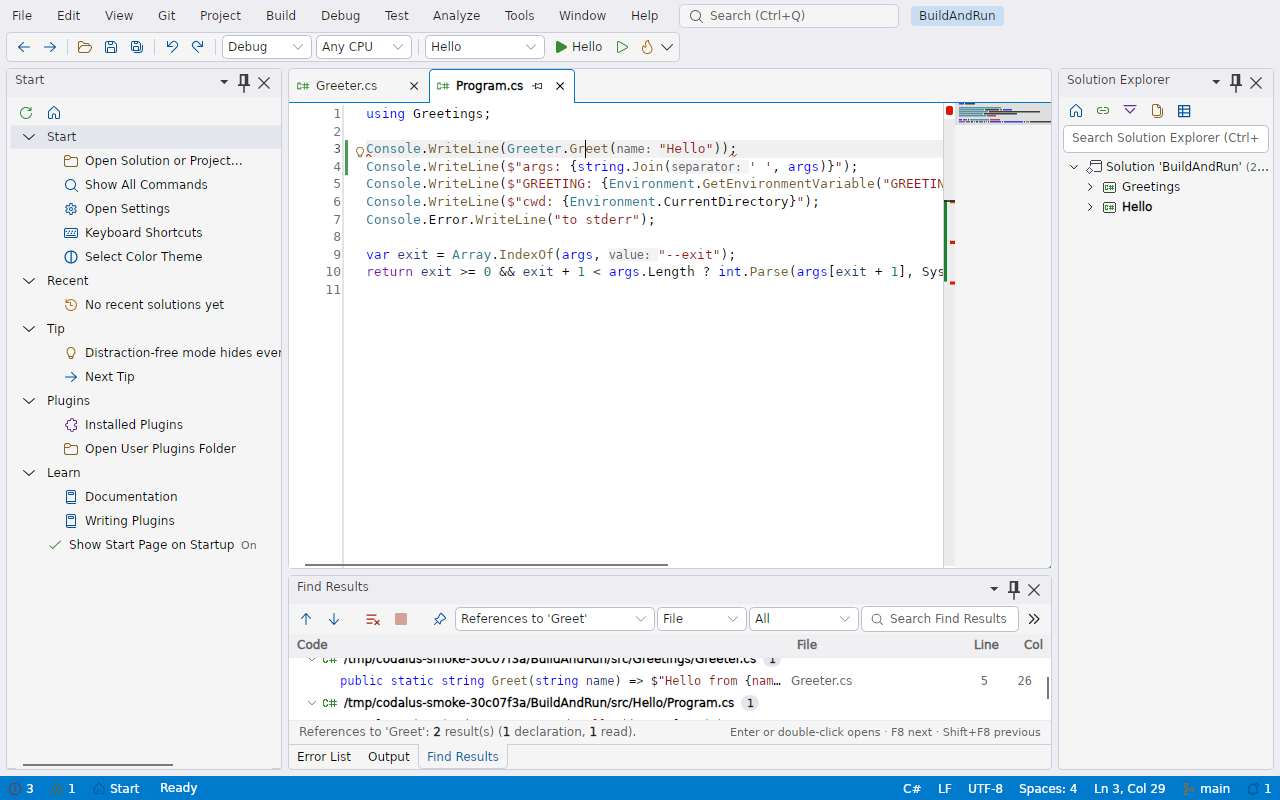Viewport: 1280px width, 800px height.
Task: Click Next Tip in the Start panel
Action: [x=110, y=377]
